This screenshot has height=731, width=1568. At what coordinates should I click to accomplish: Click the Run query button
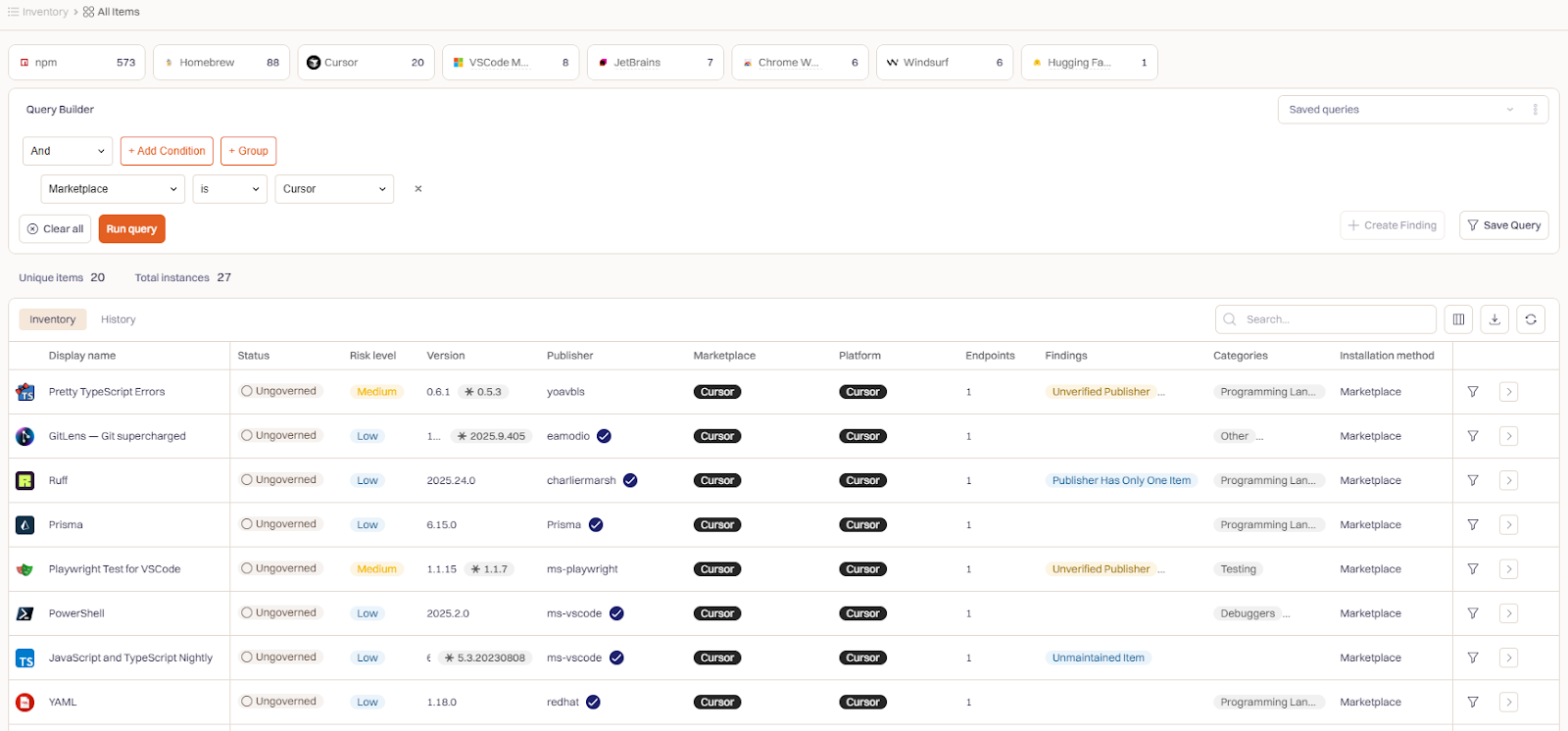(x=132, y=229)
